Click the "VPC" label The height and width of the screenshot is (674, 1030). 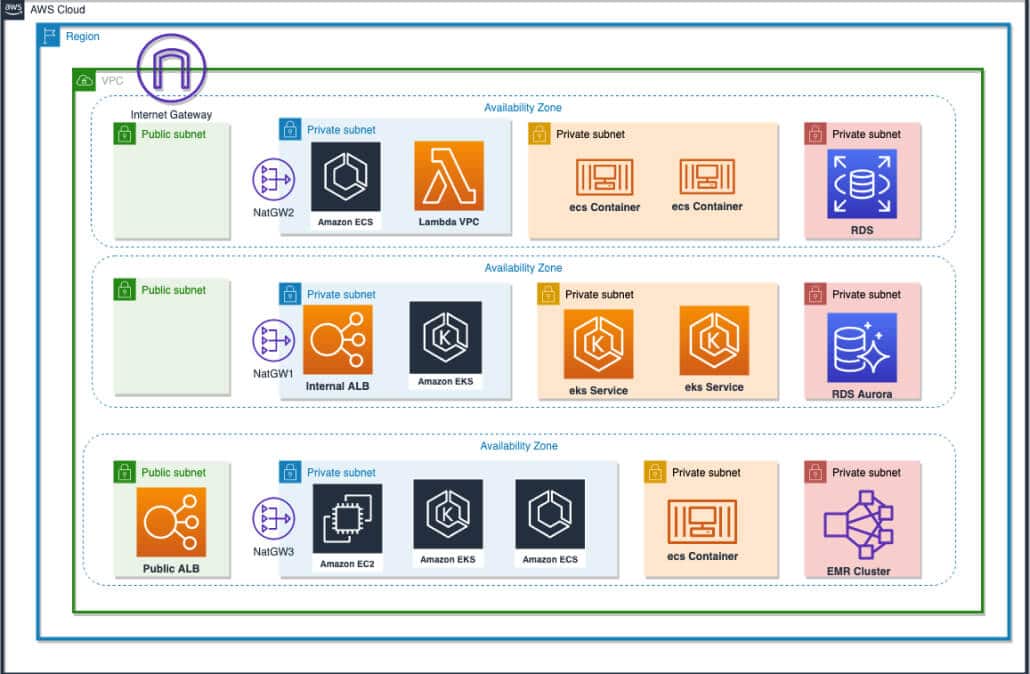pyautogui.click(x=112, y=81)
